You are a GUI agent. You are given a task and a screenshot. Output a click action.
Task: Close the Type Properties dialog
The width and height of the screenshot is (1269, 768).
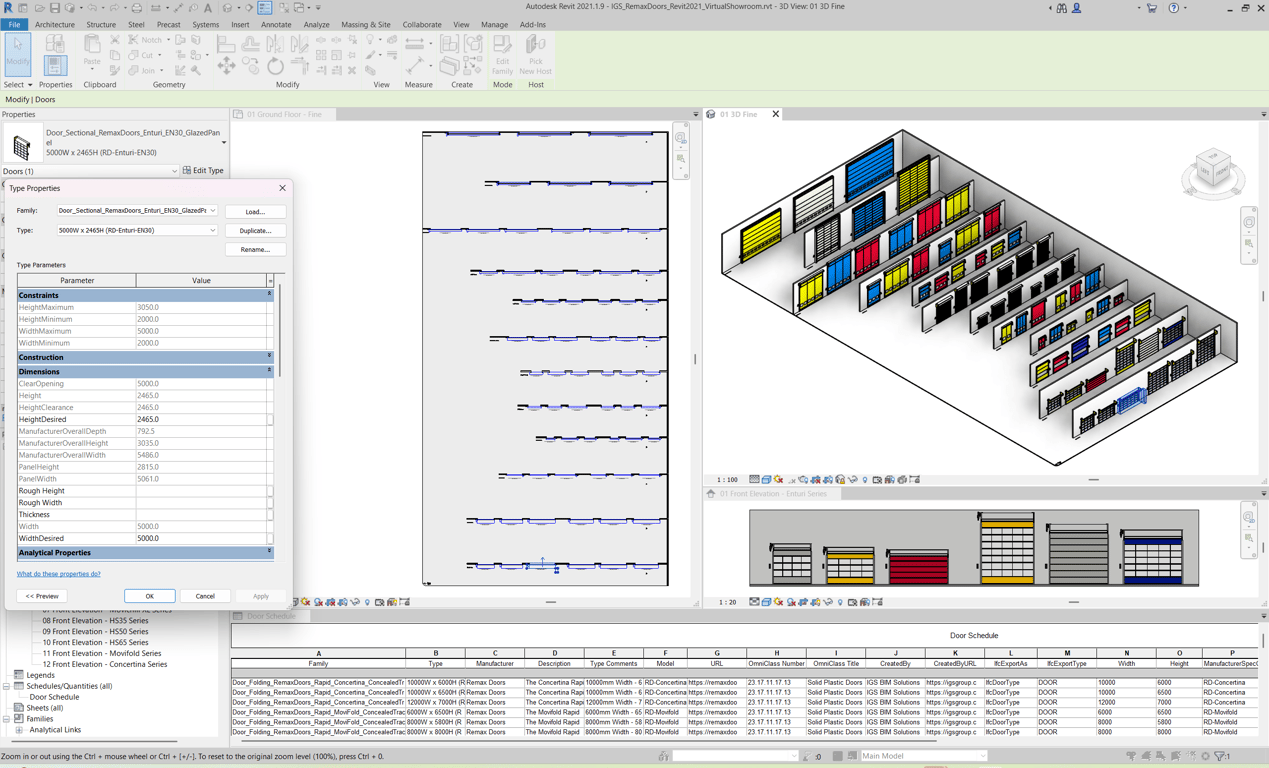pos(282,188)
